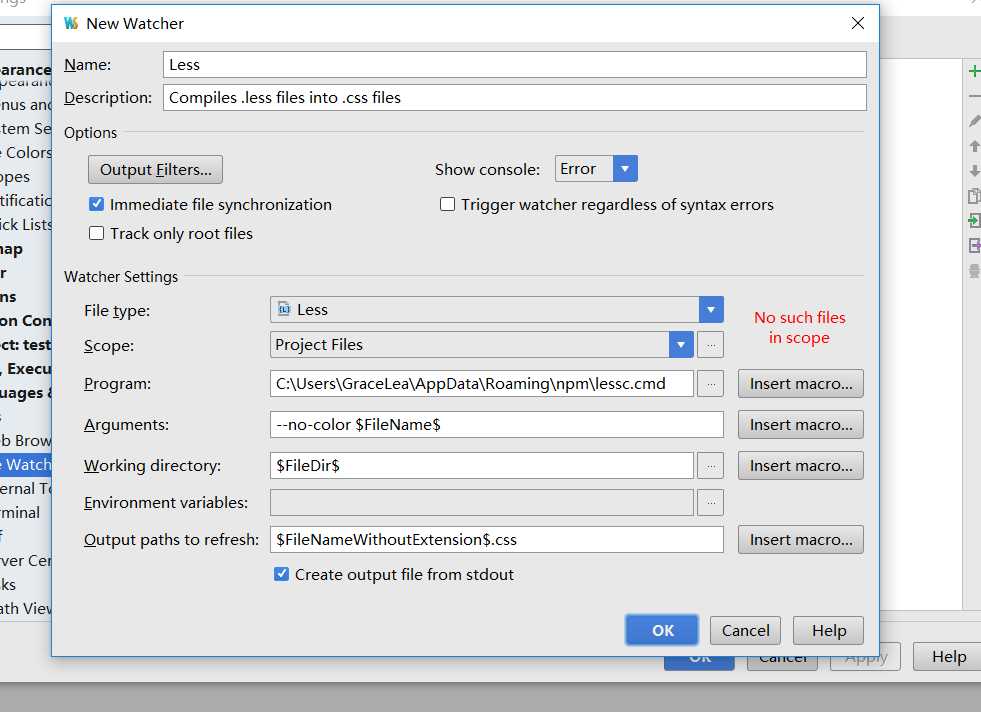Click Cancel in the New Watcher dialog
981x712 pixels.
click(x=745, y=630)
